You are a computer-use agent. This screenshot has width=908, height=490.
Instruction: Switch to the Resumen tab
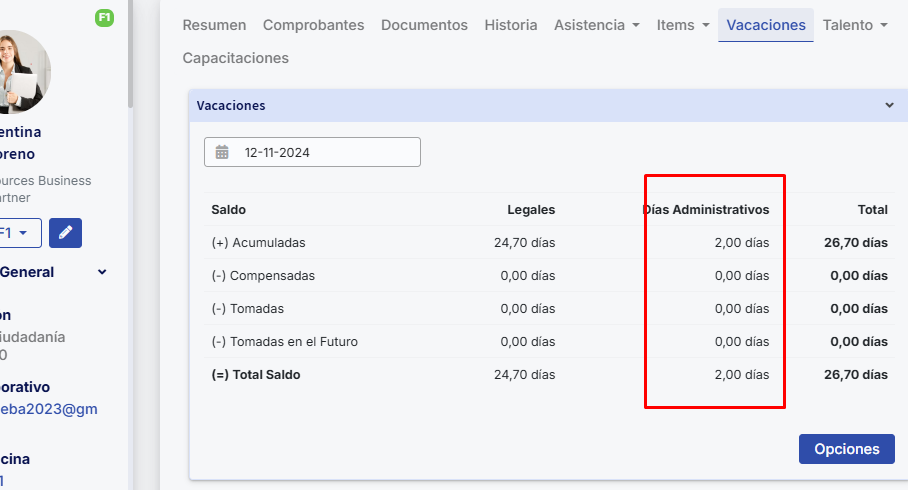point(214,25)
